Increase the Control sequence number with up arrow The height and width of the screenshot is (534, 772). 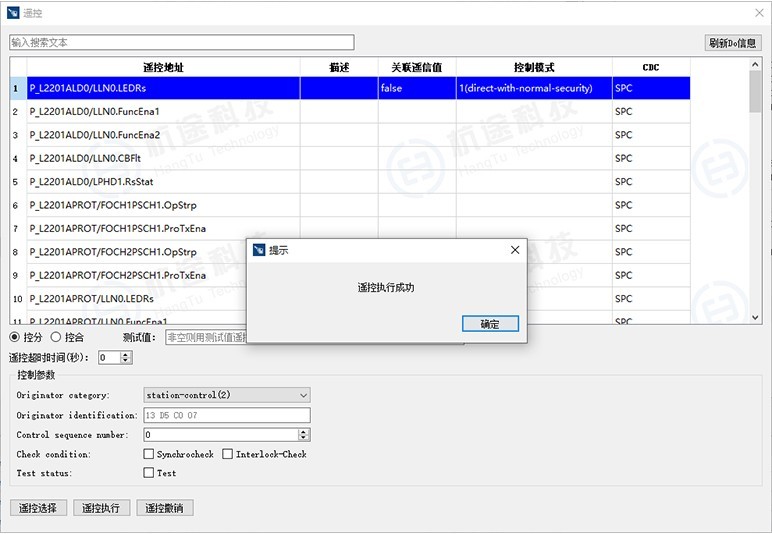(x=304, y=432)
